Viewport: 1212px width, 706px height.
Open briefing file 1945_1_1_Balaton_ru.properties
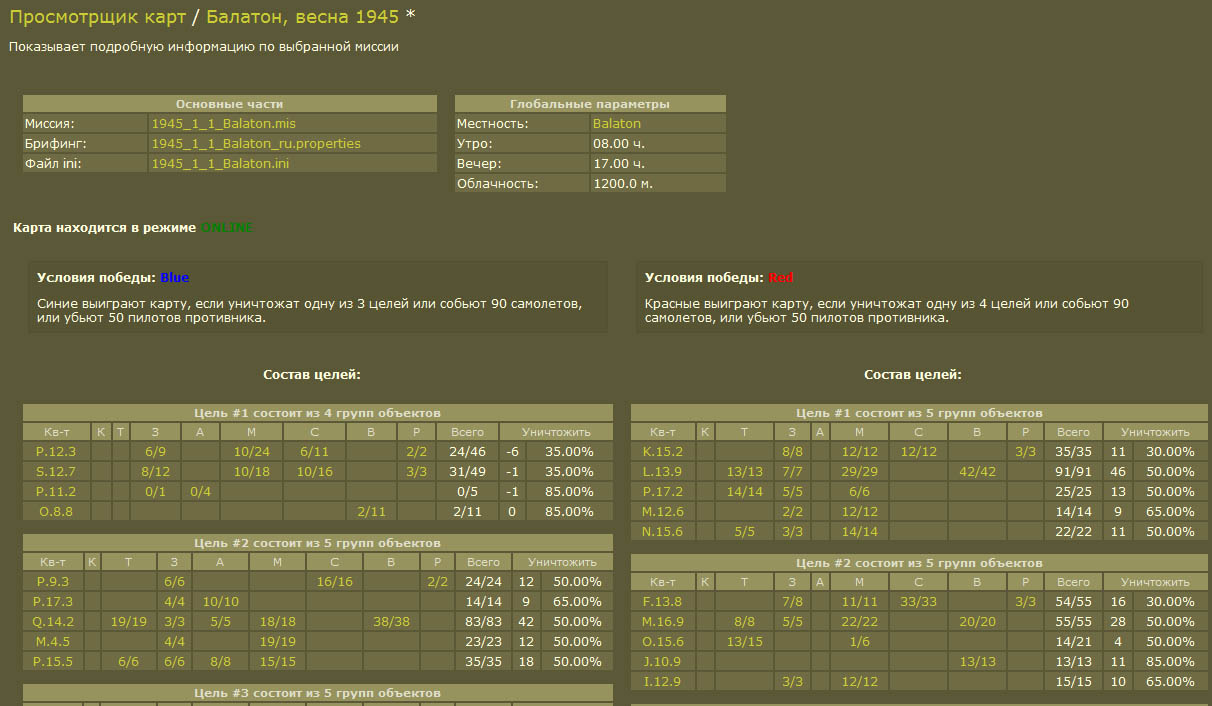pyautogui.click(x=256, y=144)
